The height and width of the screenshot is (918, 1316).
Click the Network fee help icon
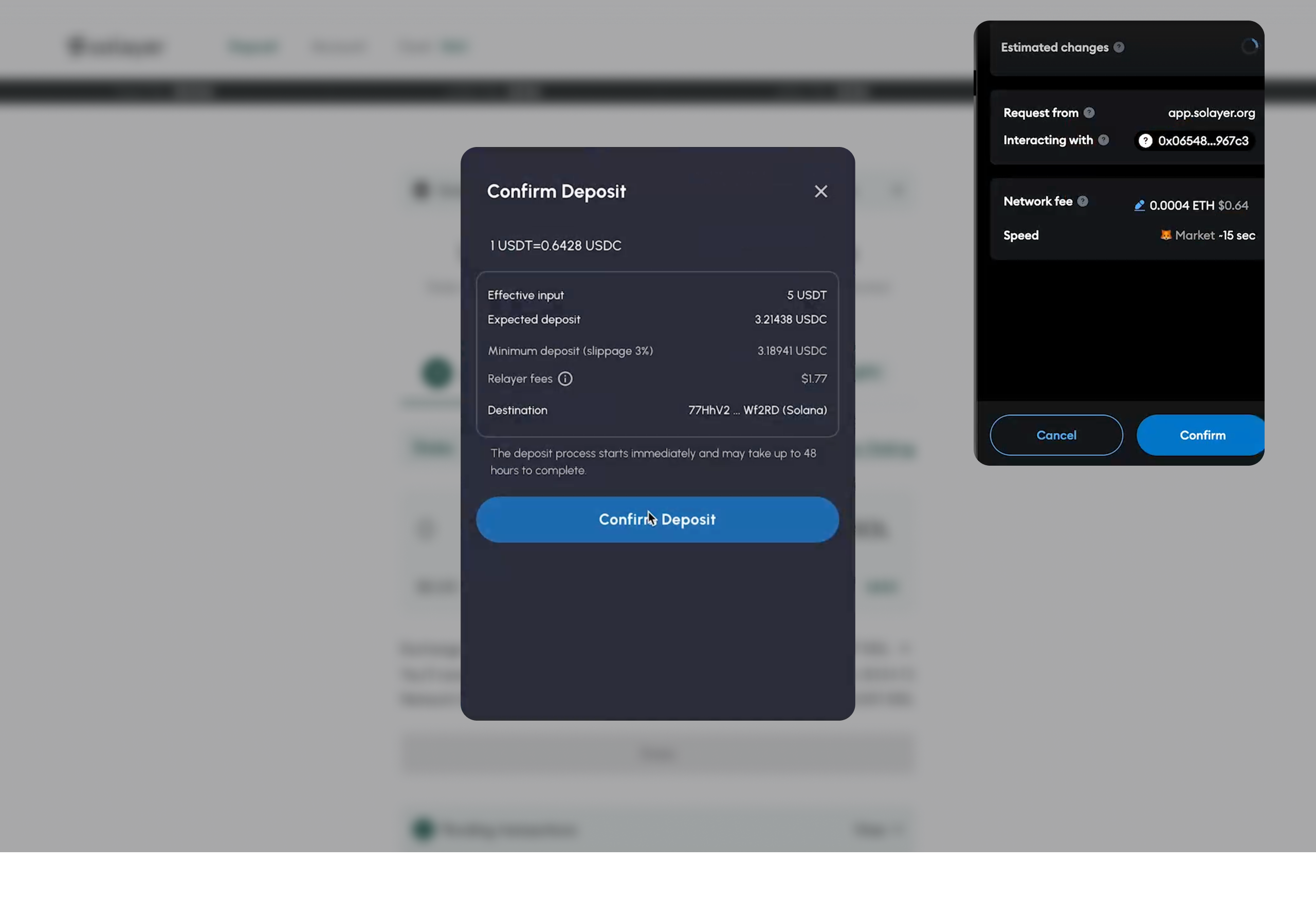[x=1082, y=201]
